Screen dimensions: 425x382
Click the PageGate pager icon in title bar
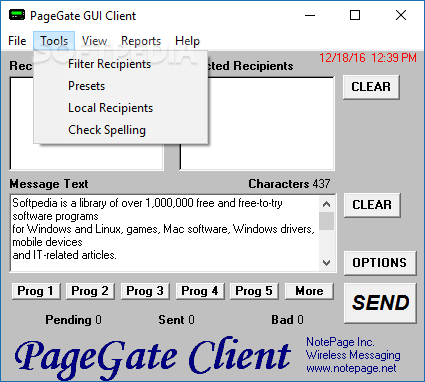pyautogui.click(x=17, y=15)
